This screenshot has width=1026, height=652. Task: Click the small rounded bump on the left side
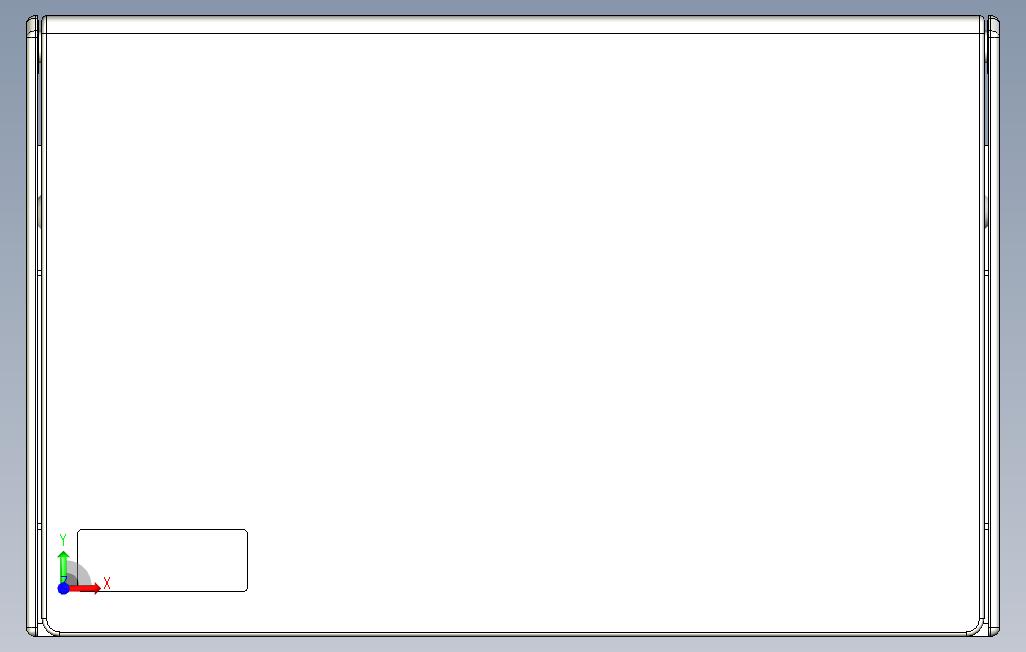[x=39, y=211]
